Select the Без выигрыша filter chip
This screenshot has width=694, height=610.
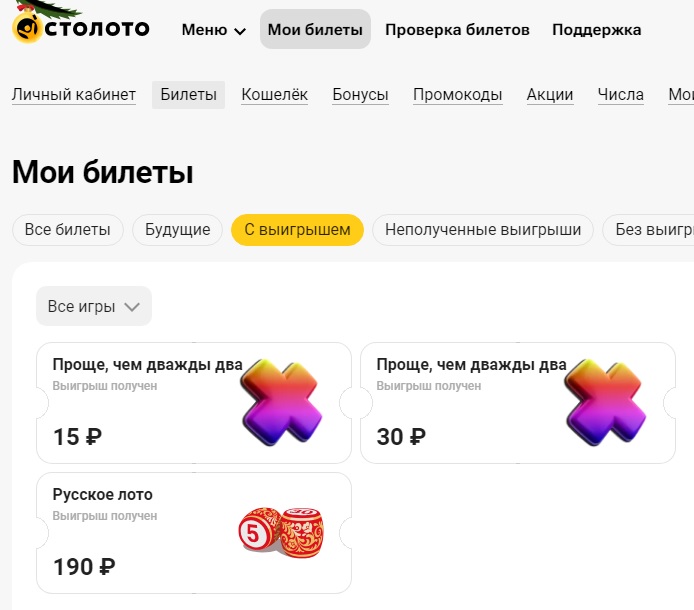point(648,230)
